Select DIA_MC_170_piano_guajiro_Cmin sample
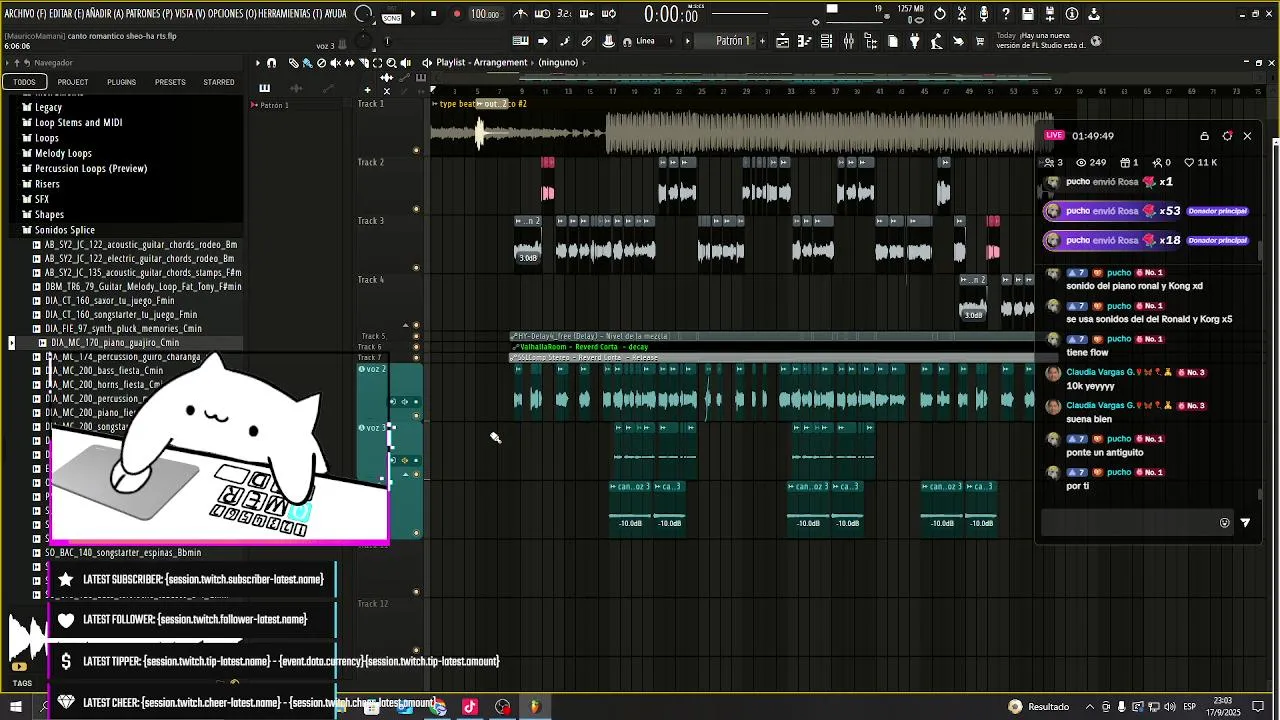Image resolution: width=1280 pixels, height=720 pixels. coord(115,343)
